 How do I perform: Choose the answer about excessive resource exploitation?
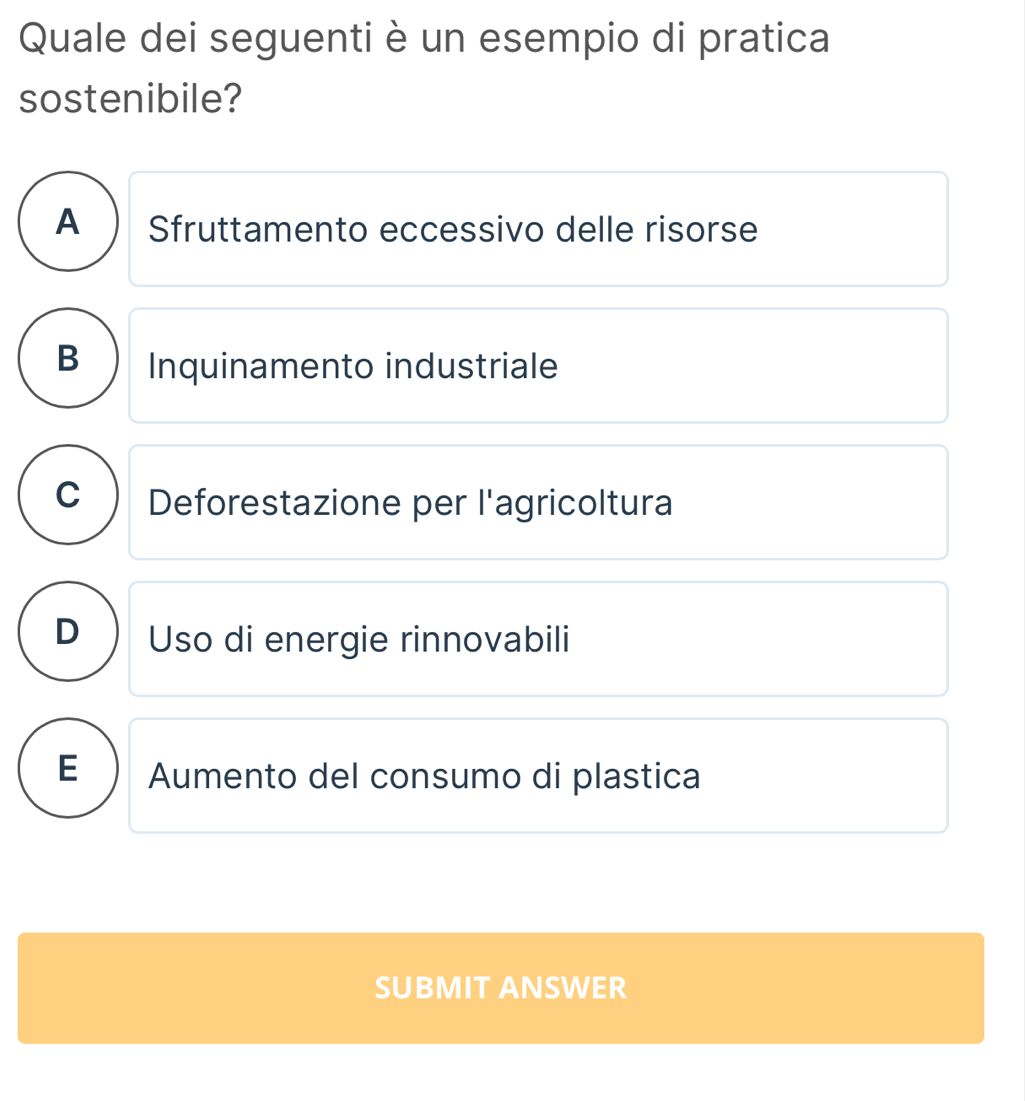click(538, 229)
